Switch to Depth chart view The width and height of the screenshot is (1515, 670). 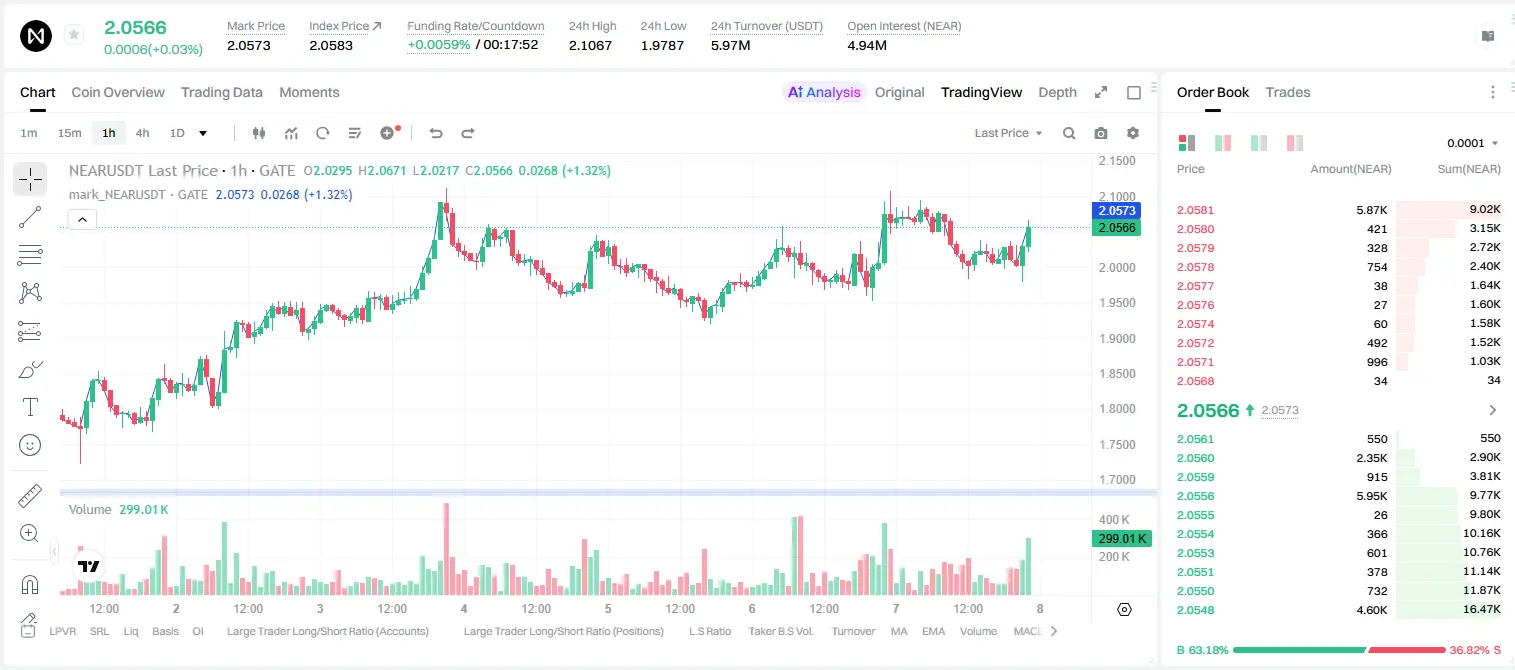pyautogui.click(x=1057, y=92)
